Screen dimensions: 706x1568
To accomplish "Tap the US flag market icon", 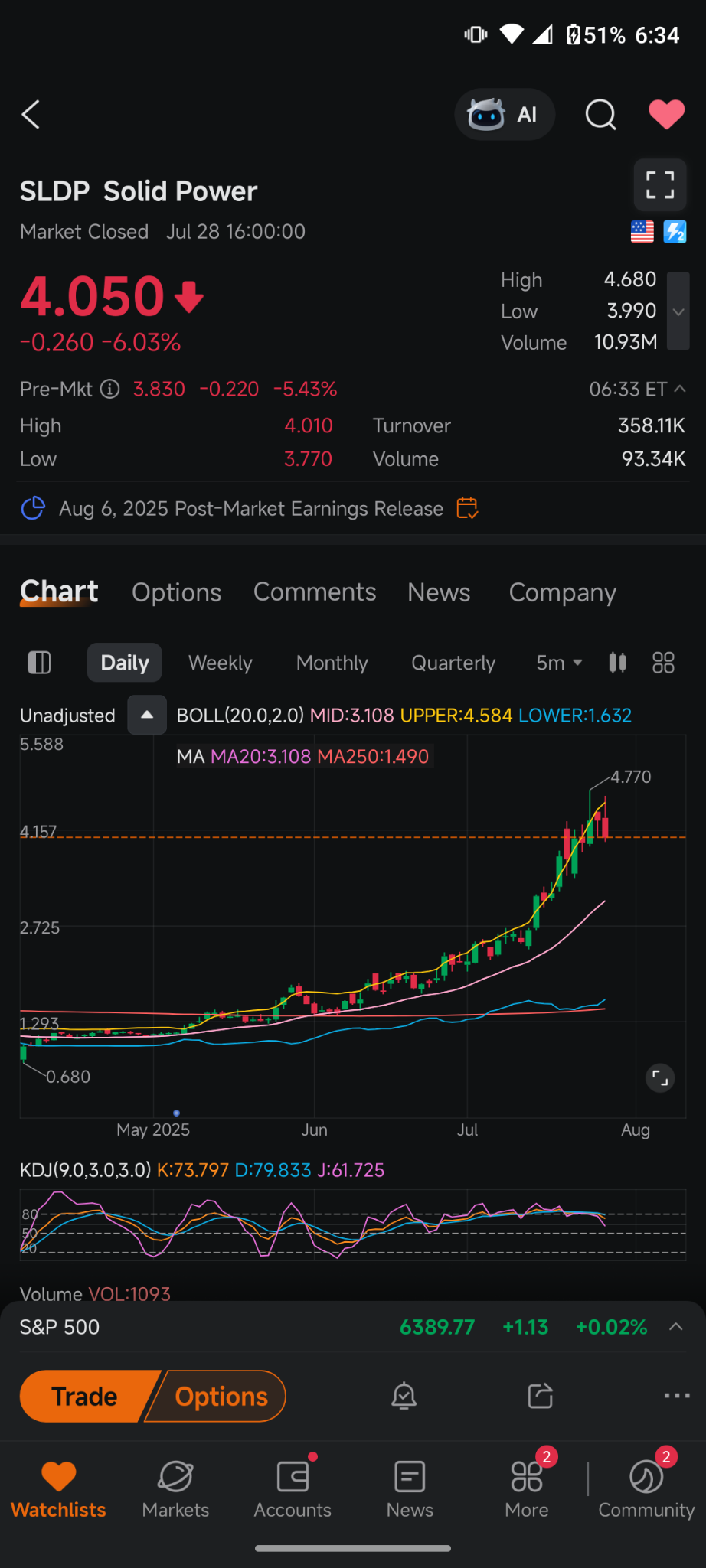I will (x=642, y=231).
